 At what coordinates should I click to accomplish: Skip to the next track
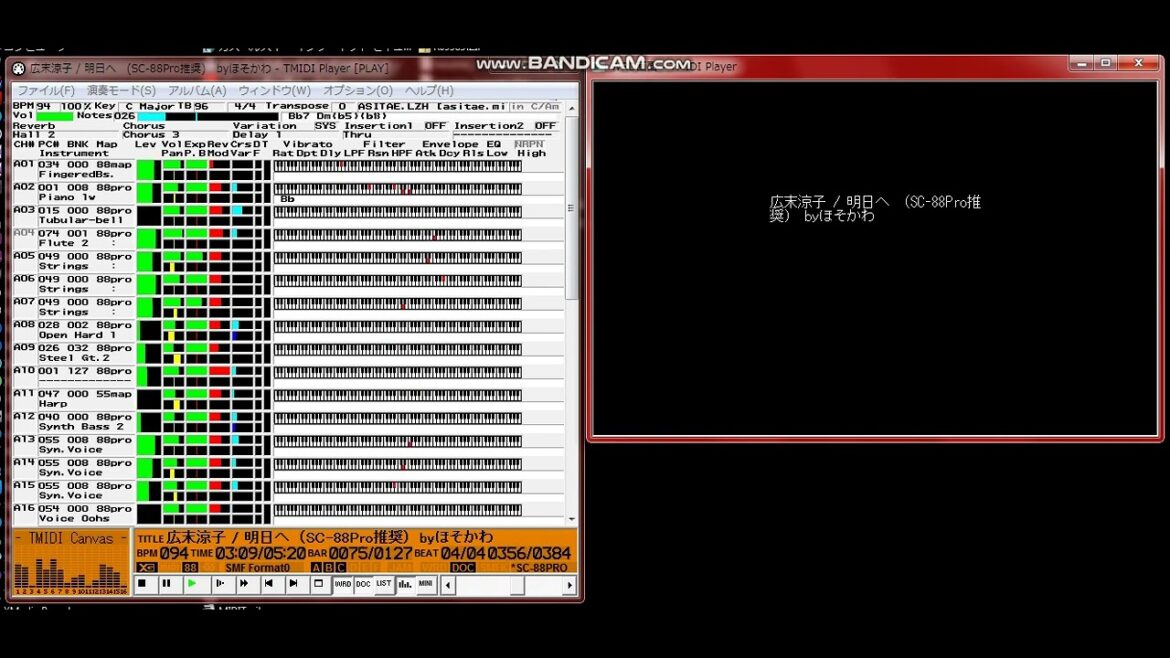pos(293,584)
